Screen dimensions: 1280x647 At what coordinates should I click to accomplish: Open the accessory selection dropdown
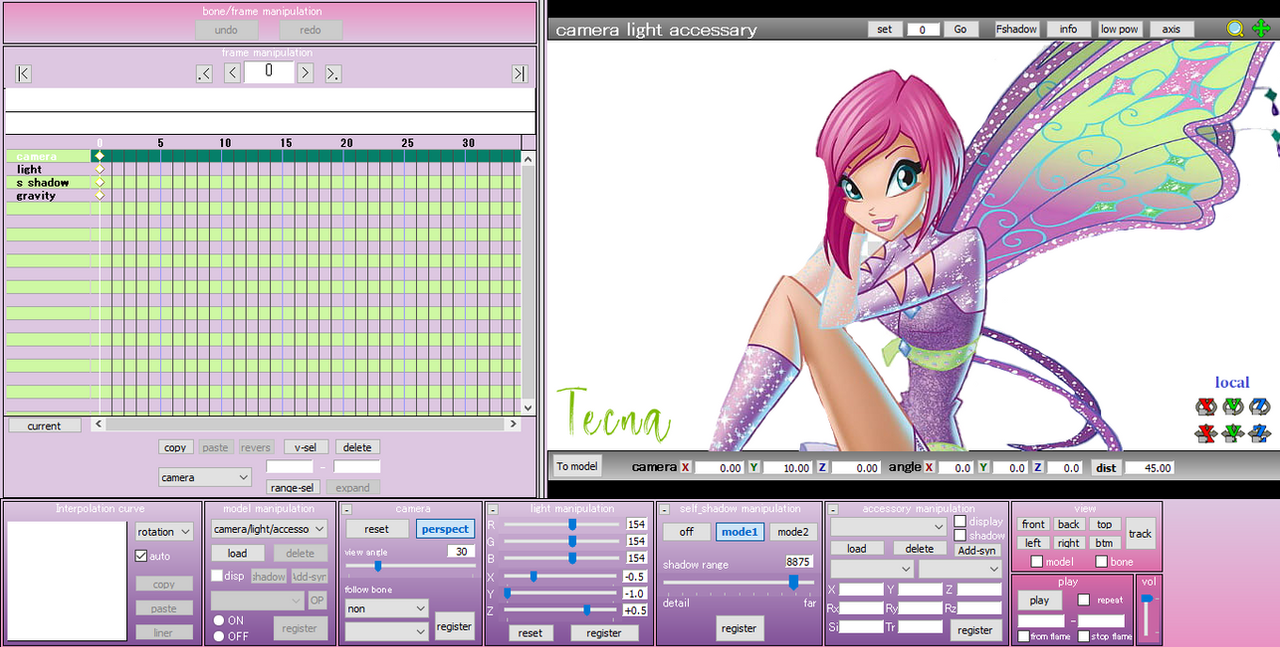click(x=888, y=527)
